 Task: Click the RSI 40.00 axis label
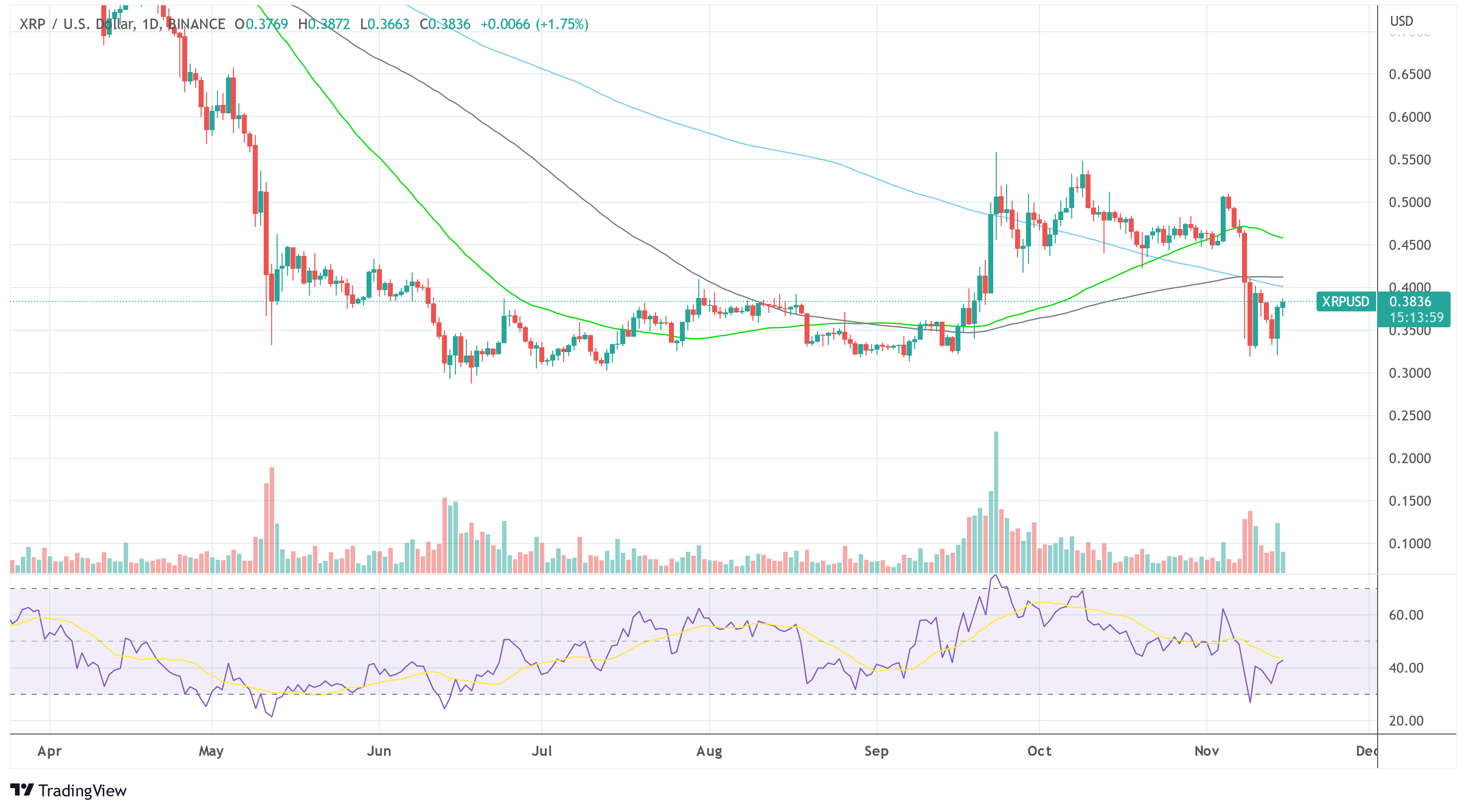[1406, 668]
